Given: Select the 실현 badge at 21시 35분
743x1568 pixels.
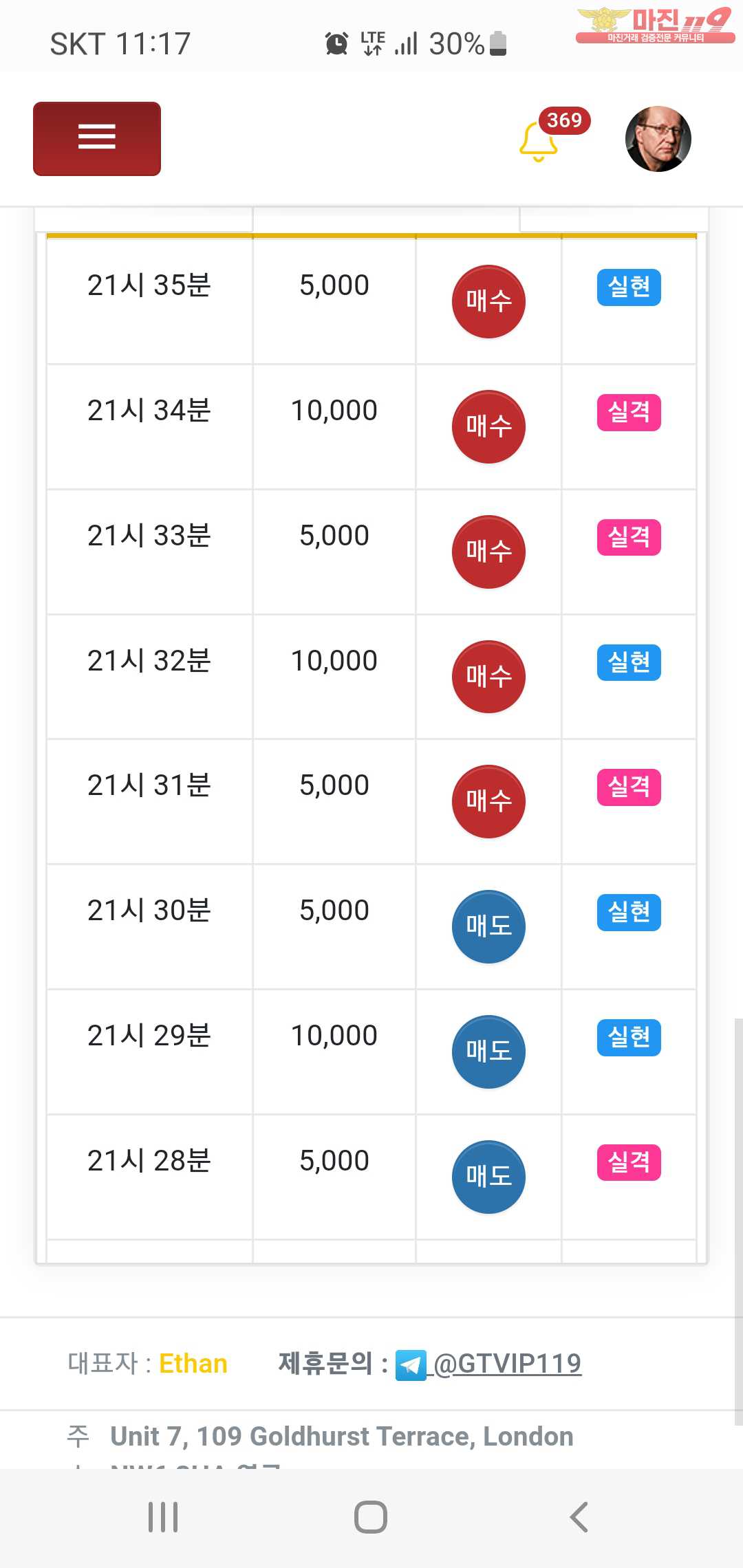Looking at the screenshot, I should [629, 287].
